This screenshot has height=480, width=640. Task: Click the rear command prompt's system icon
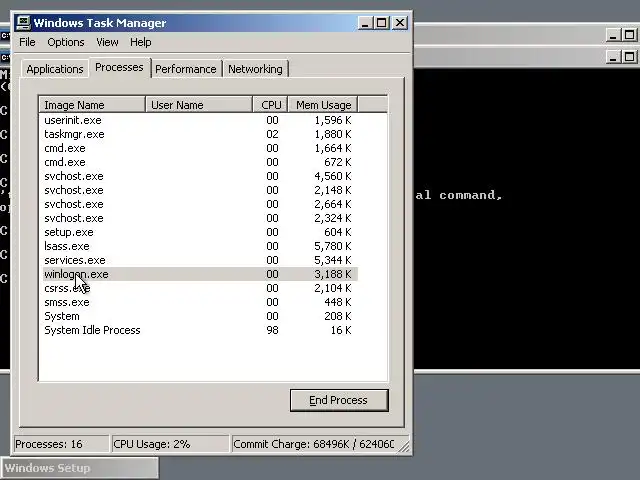pyautogui.click(x=5, y=36)
